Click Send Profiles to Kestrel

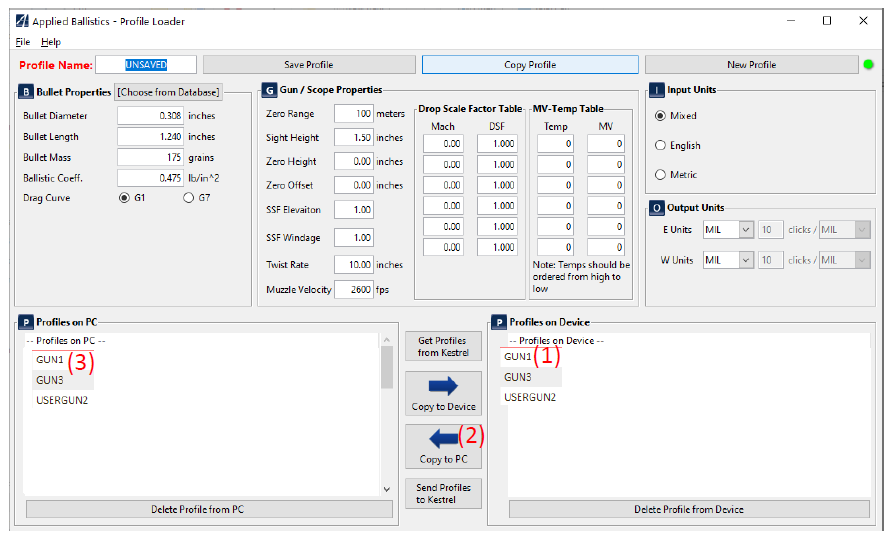point(443,494)
